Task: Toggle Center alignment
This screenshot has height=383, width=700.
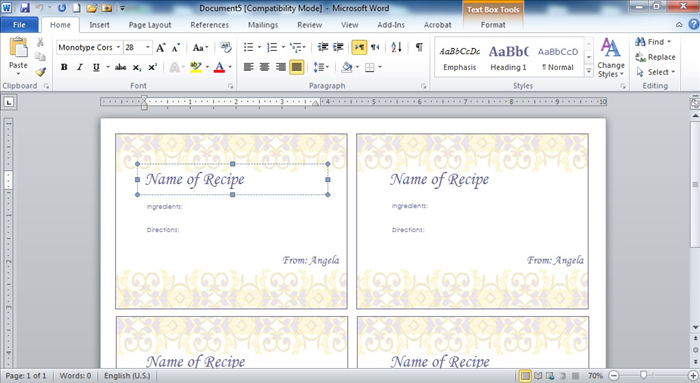Action: (x=265, y=67)
